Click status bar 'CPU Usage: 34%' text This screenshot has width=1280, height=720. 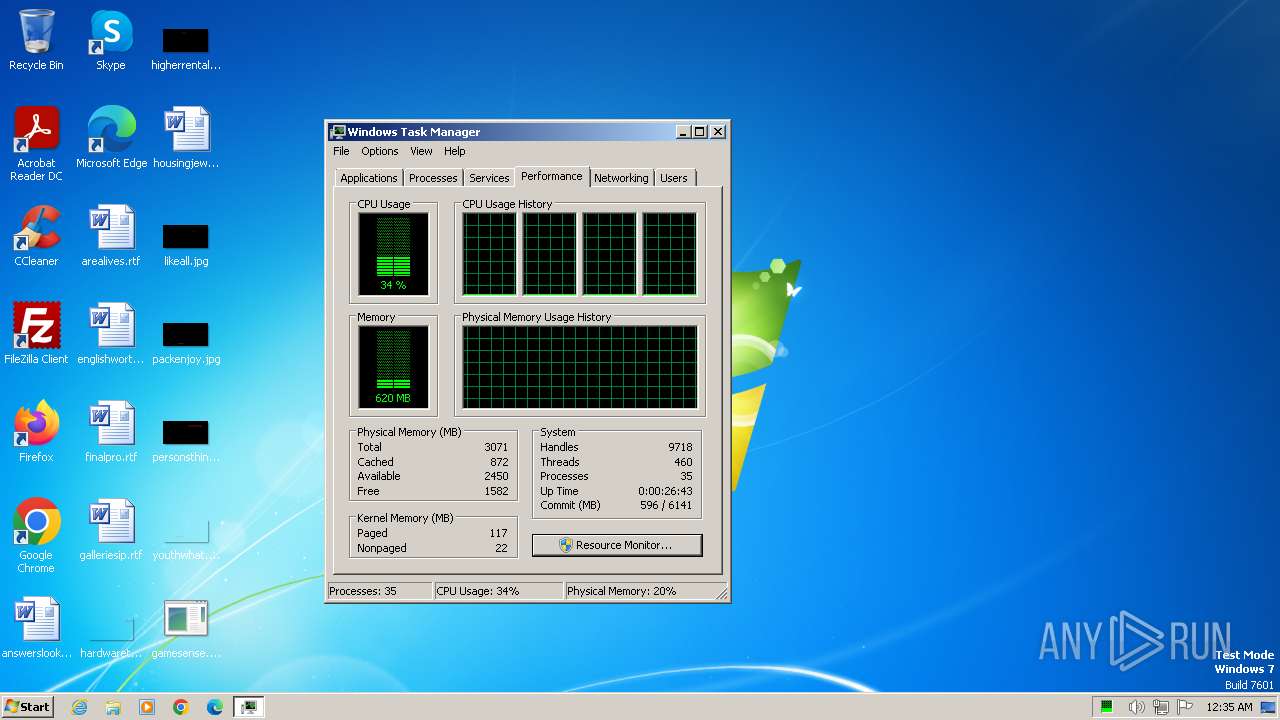click(478, 591)
